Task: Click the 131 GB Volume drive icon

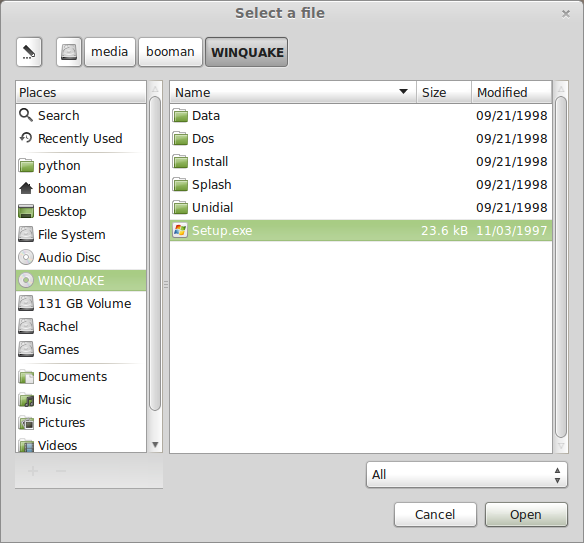Action: click(26, 303)
